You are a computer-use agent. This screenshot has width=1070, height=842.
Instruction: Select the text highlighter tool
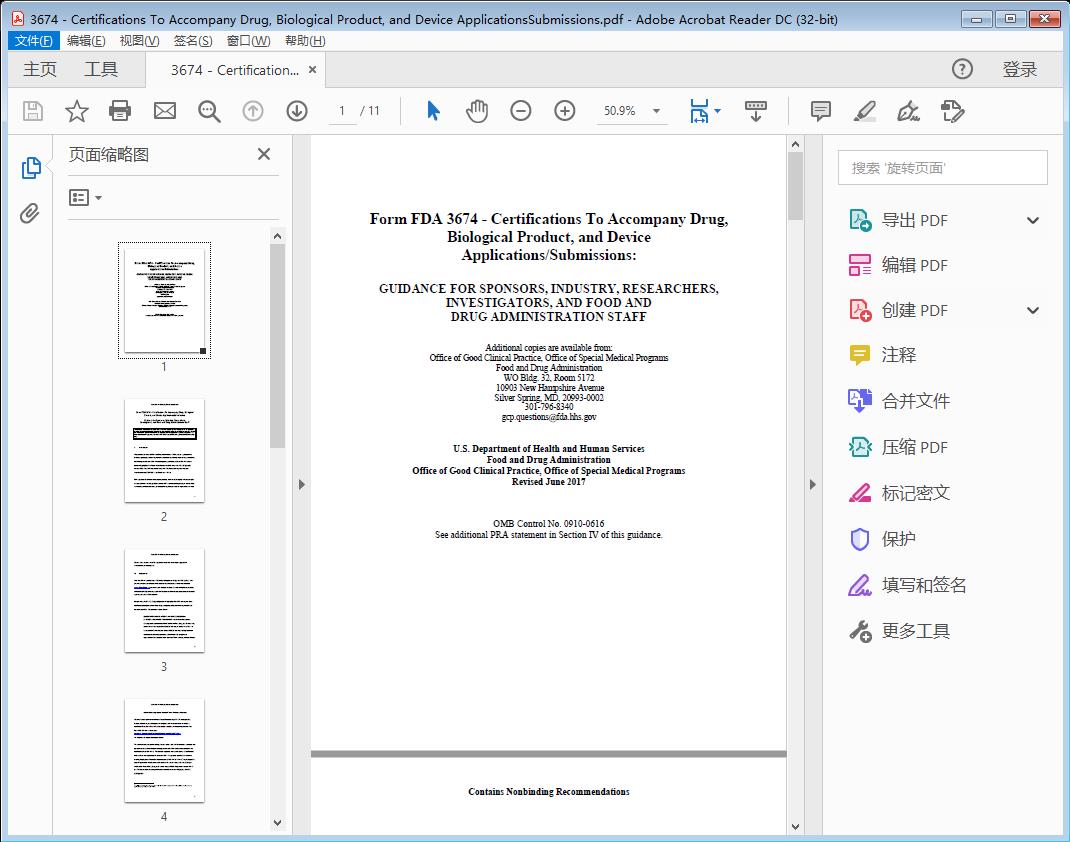864,111
